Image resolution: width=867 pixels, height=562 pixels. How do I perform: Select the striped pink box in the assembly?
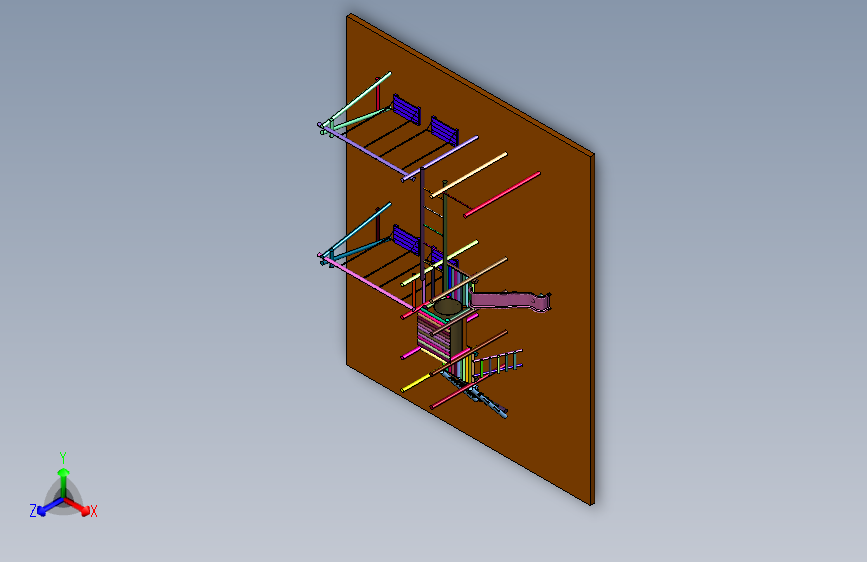(x=435, y=335)
